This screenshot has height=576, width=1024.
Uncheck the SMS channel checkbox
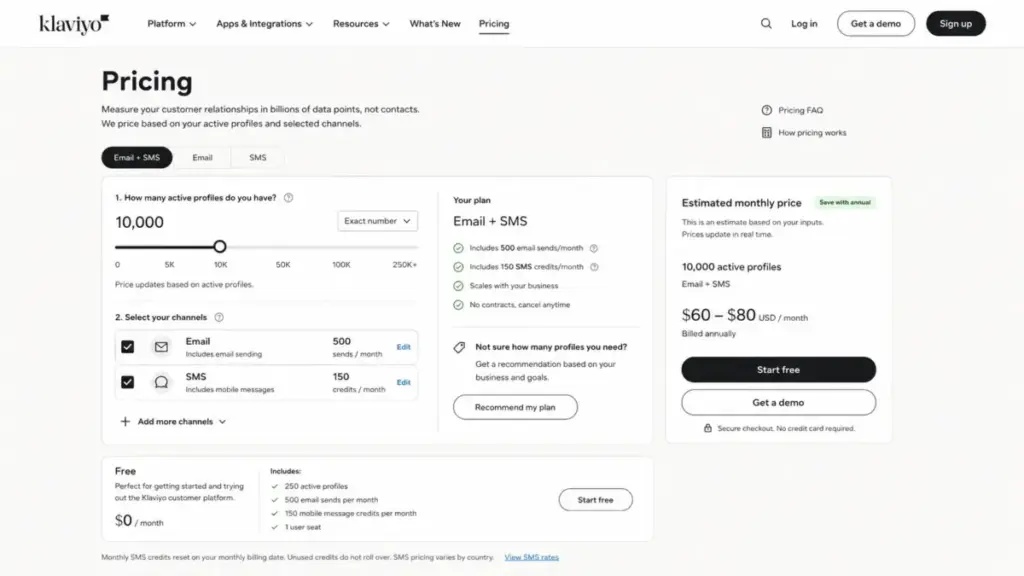127,382
